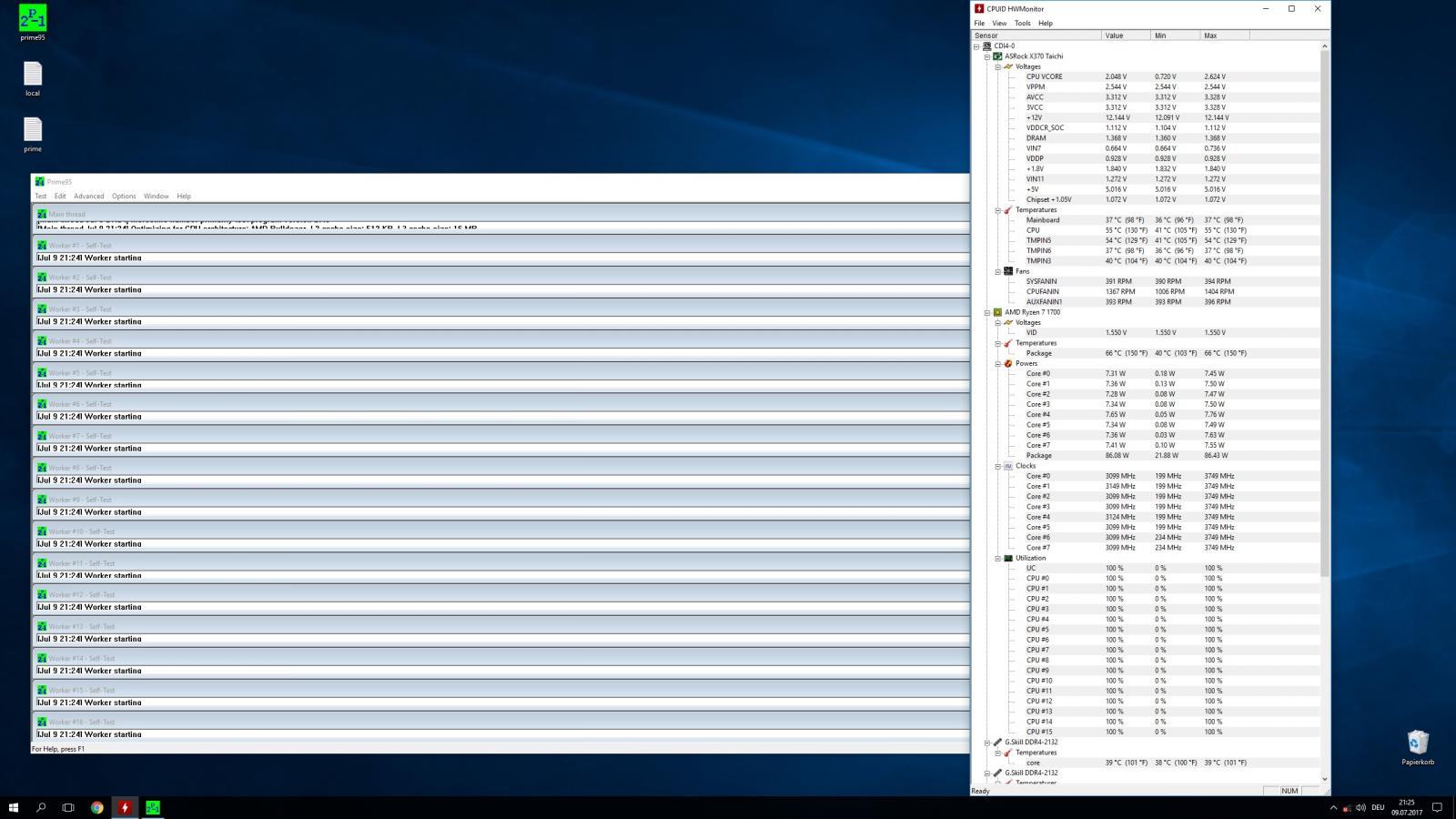1456x819 pixels.
Task: Click the CPUID HWMonitor title bar icon
Action: point(979,9)
